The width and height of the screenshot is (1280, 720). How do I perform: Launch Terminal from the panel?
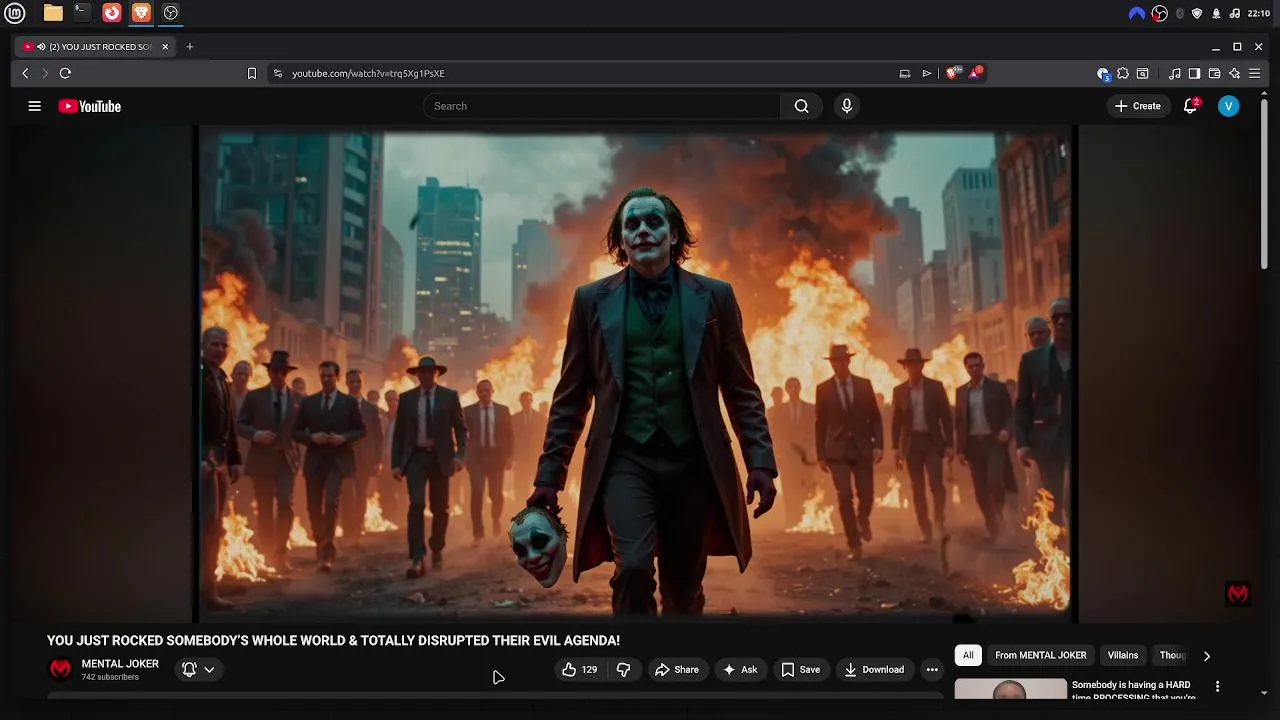click(82, 13)
